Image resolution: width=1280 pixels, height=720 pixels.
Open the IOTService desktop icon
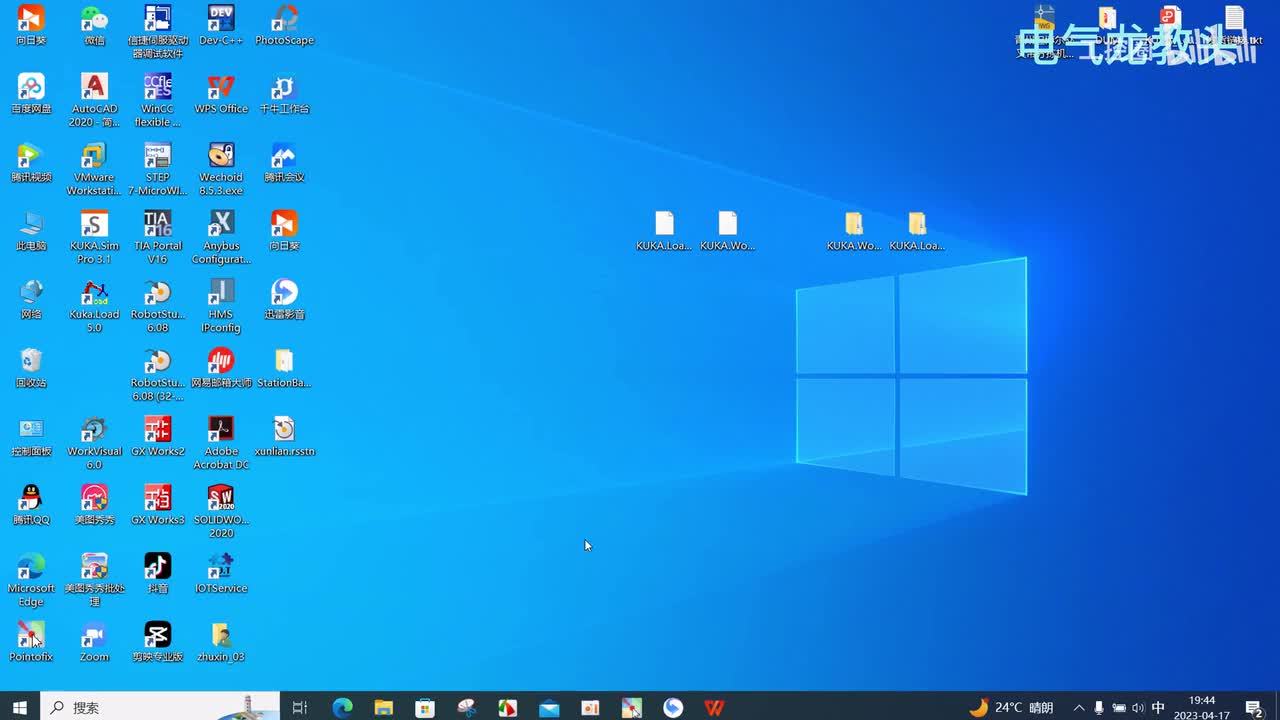point(221,574)
